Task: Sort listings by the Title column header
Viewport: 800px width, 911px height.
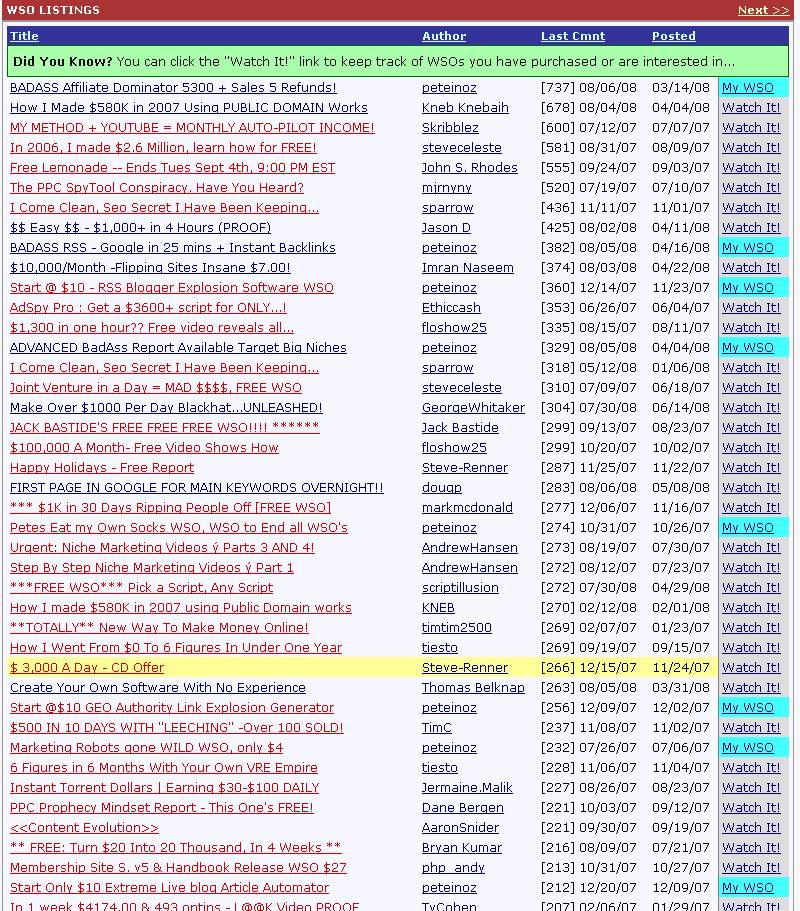Action: point(24,36)
